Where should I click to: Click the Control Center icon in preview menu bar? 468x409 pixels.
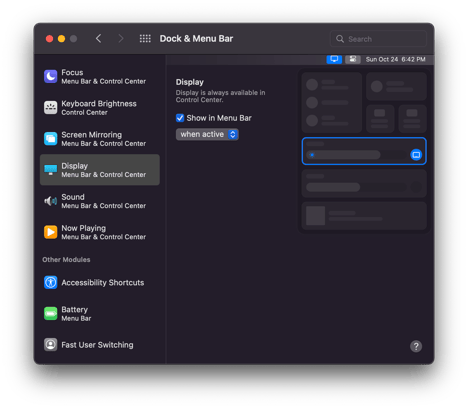coord(353,59)
